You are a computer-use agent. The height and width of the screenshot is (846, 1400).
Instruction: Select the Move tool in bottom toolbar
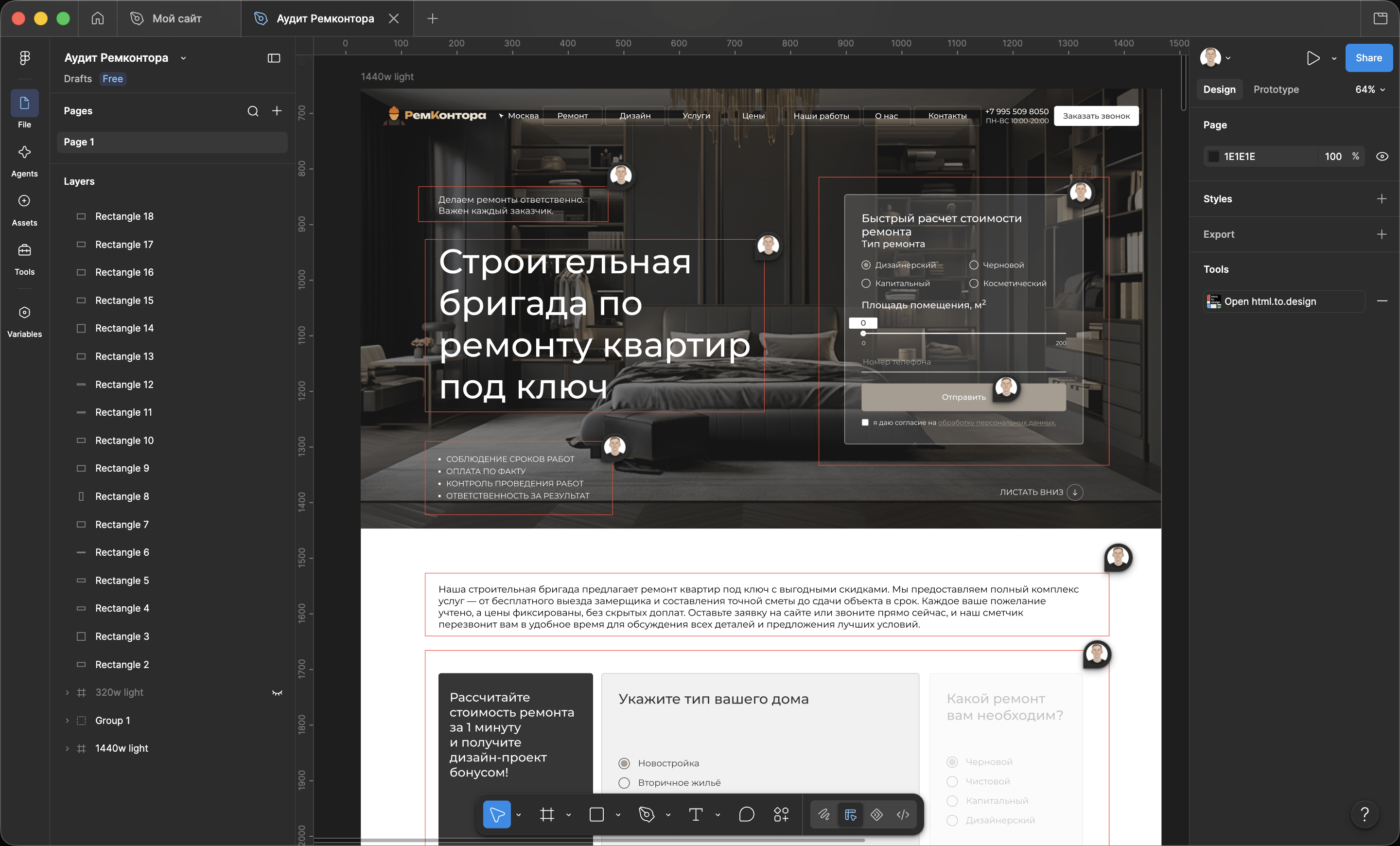[497, 814]
